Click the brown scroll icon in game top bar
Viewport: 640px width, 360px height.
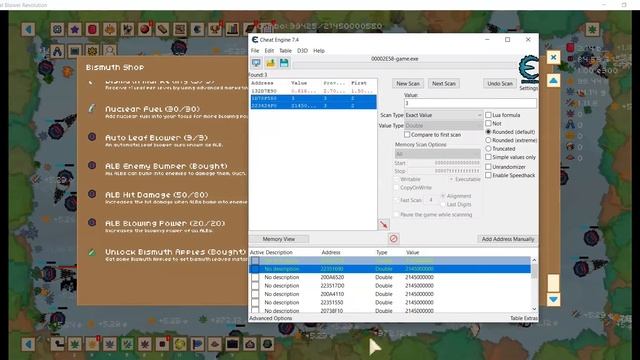pos(162,29)
